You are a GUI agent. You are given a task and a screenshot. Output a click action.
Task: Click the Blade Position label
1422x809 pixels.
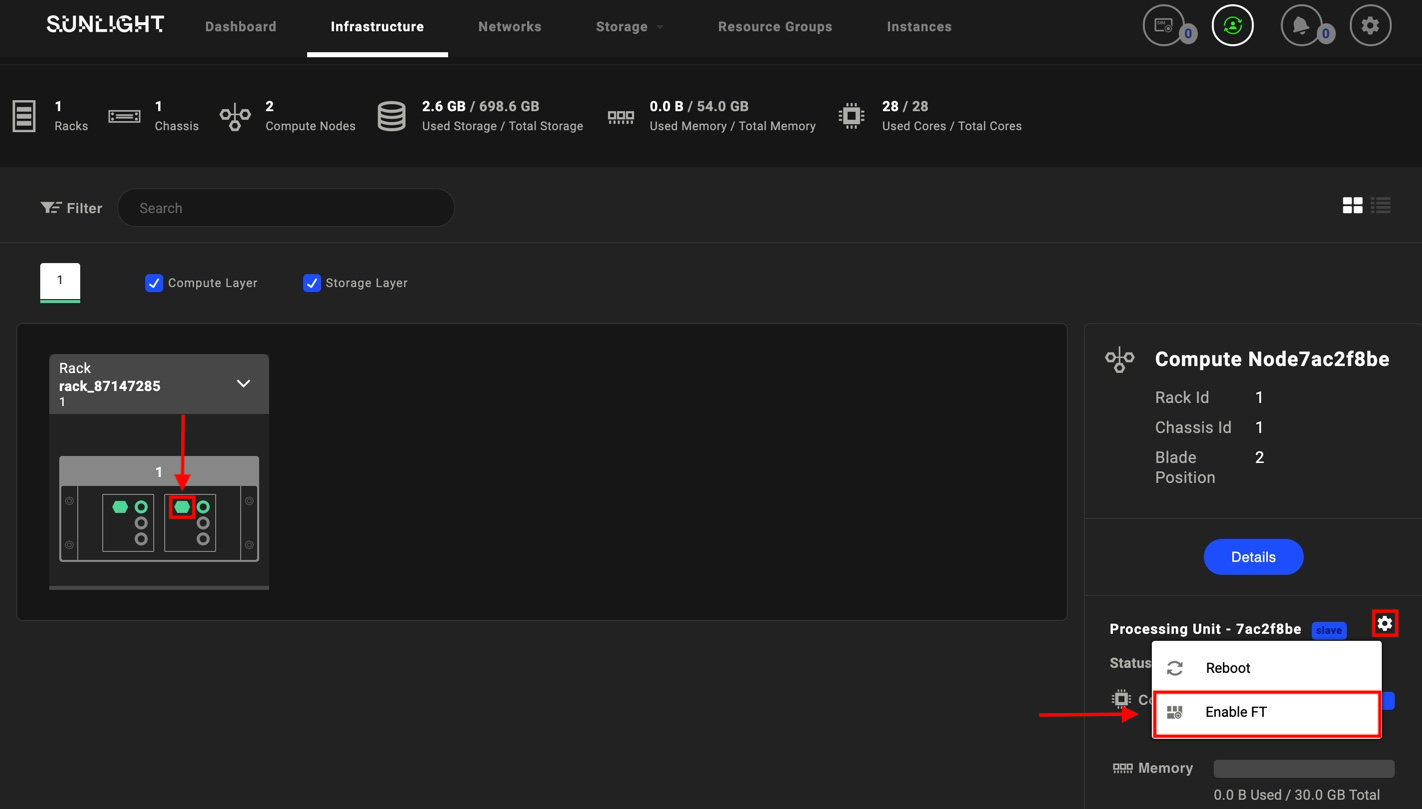pos(1185,467)
